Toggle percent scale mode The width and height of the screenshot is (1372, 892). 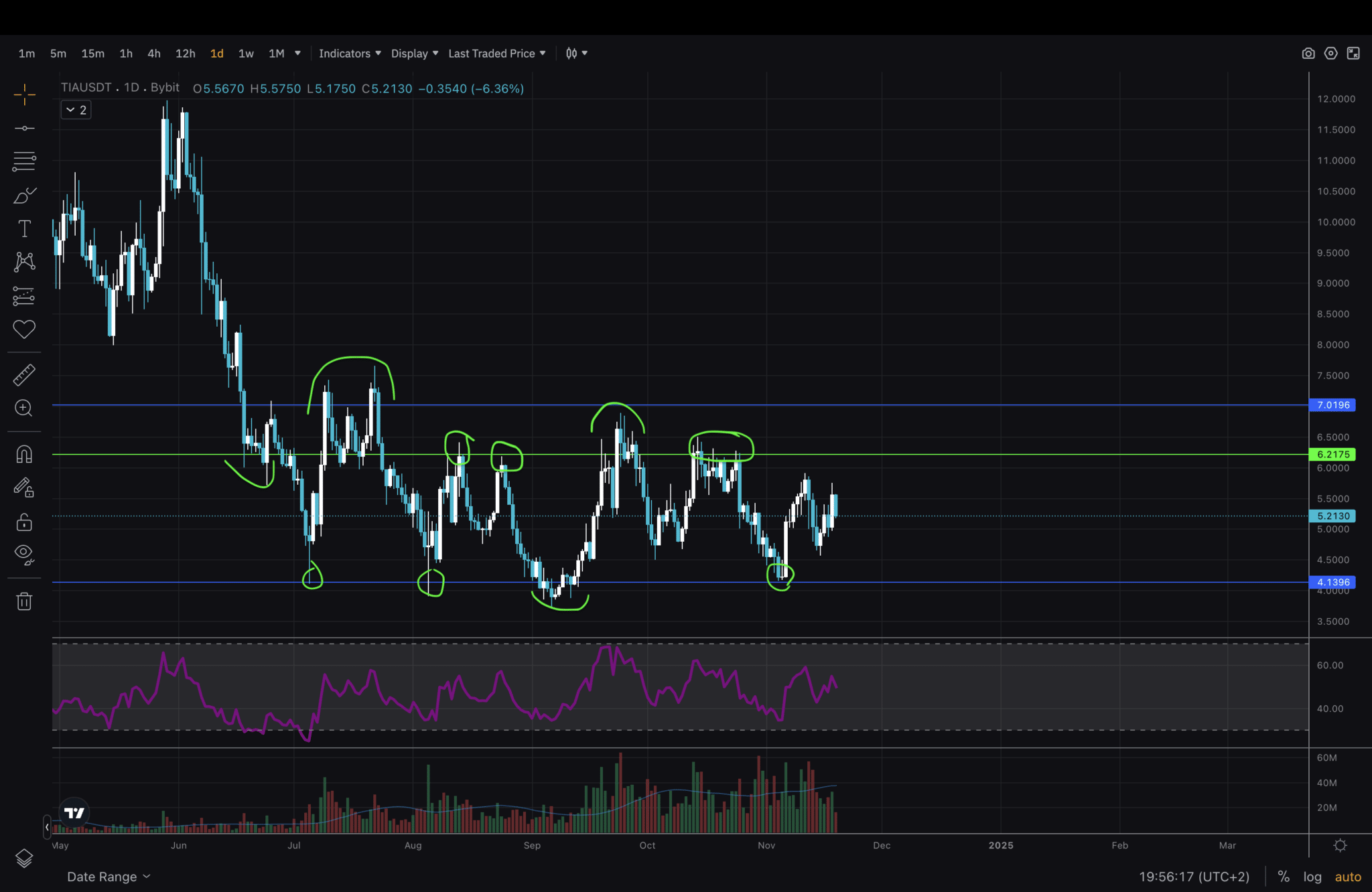(1284, 877)
